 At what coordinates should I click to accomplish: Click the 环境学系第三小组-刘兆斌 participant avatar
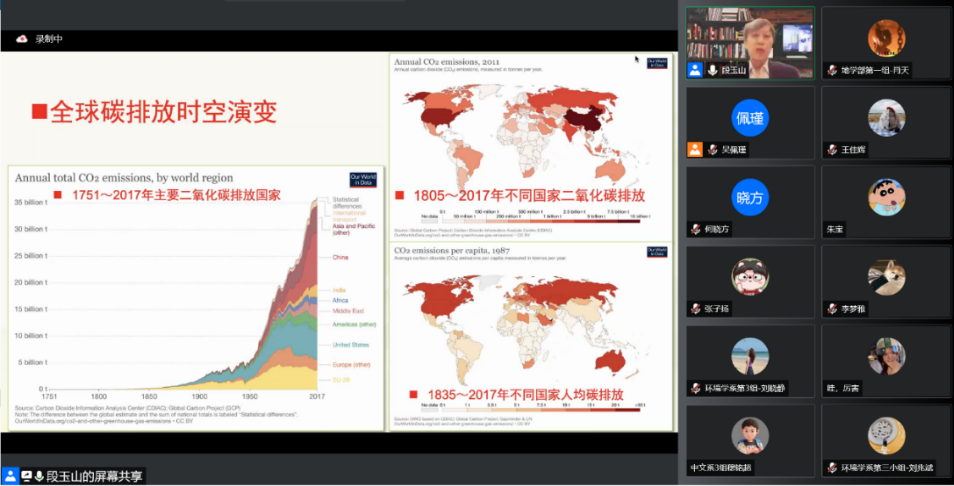pyautogui.click(x=886, y=435)
